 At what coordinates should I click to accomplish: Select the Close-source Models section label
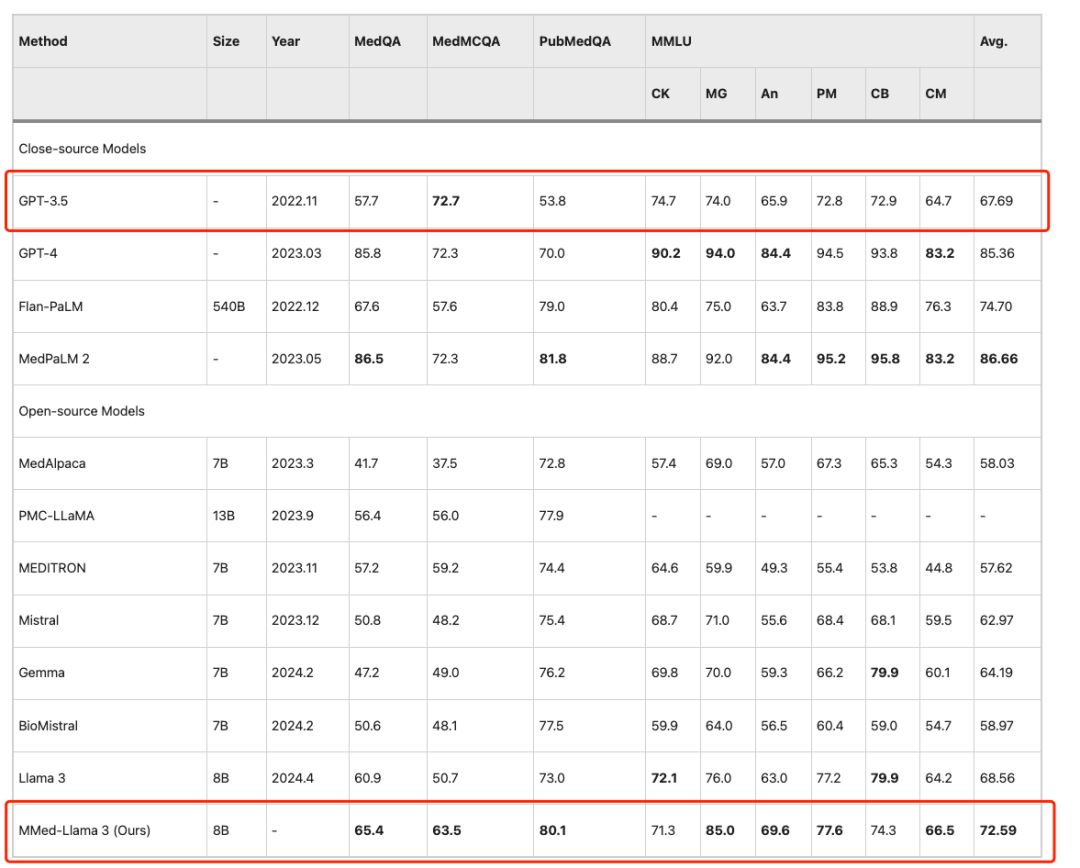[x=82, y=149]
